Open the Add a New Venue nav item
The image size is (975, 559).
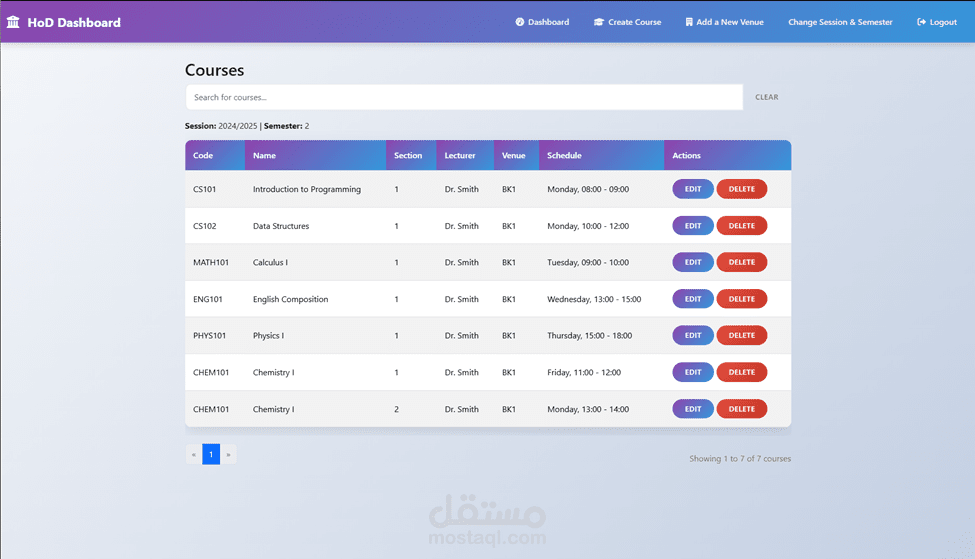coord(724,22)
